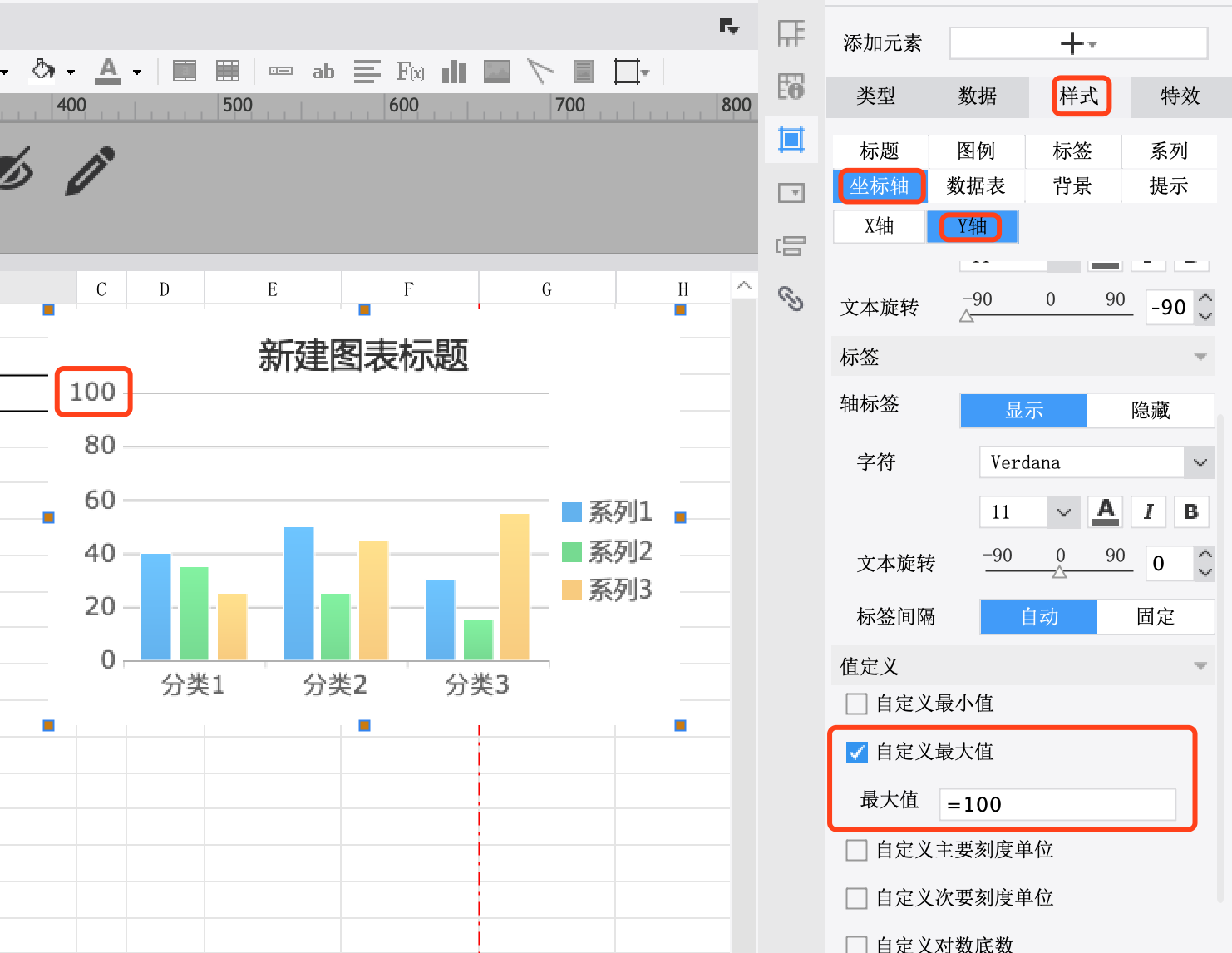
Task: Click the pencil edit icon
Action: coord(90,170)
